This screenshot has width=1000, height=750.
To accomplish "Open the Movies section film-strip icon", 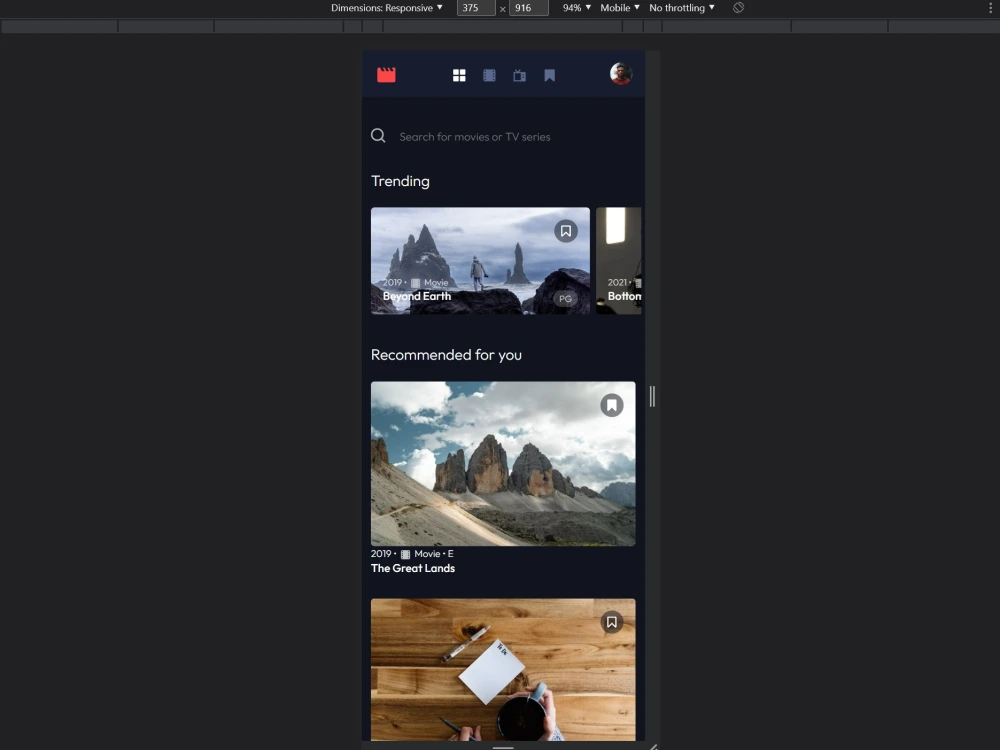I will pyautogui.click(x=489, y=74).
